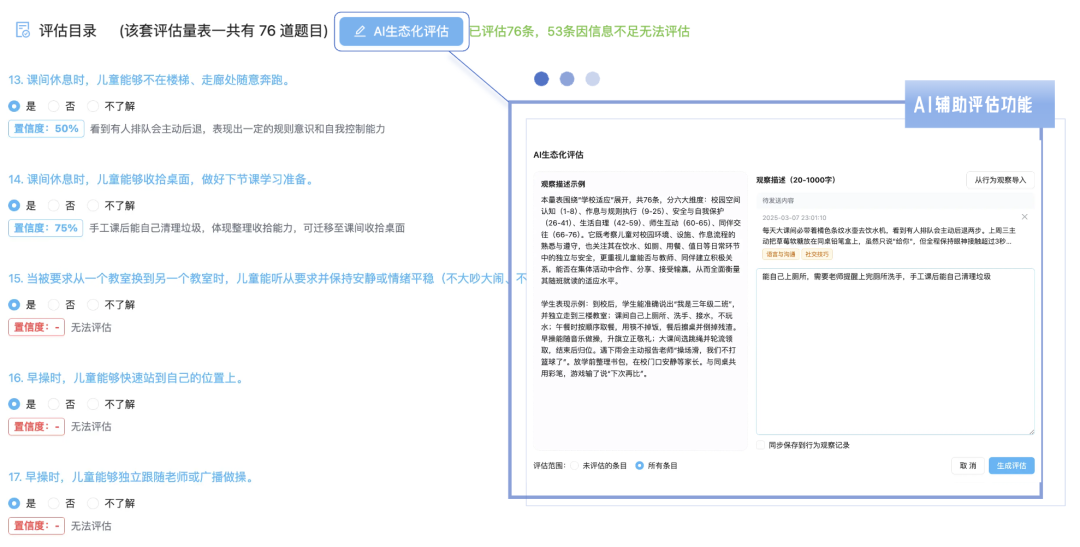
Task: Click the 观察描述（20-1000字） label
Action: click(x=796, y=180)
